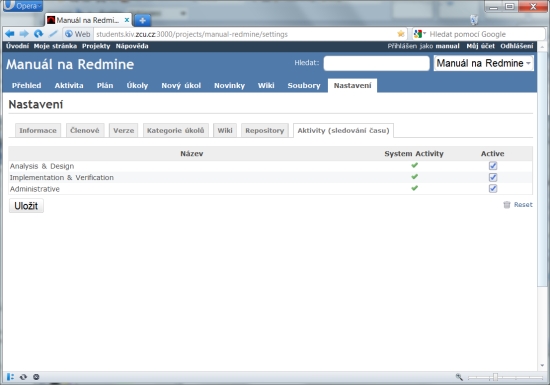The image size is (550, 385).
Task: Click the Projekty top menu link
Action: [x=96, y=46]
